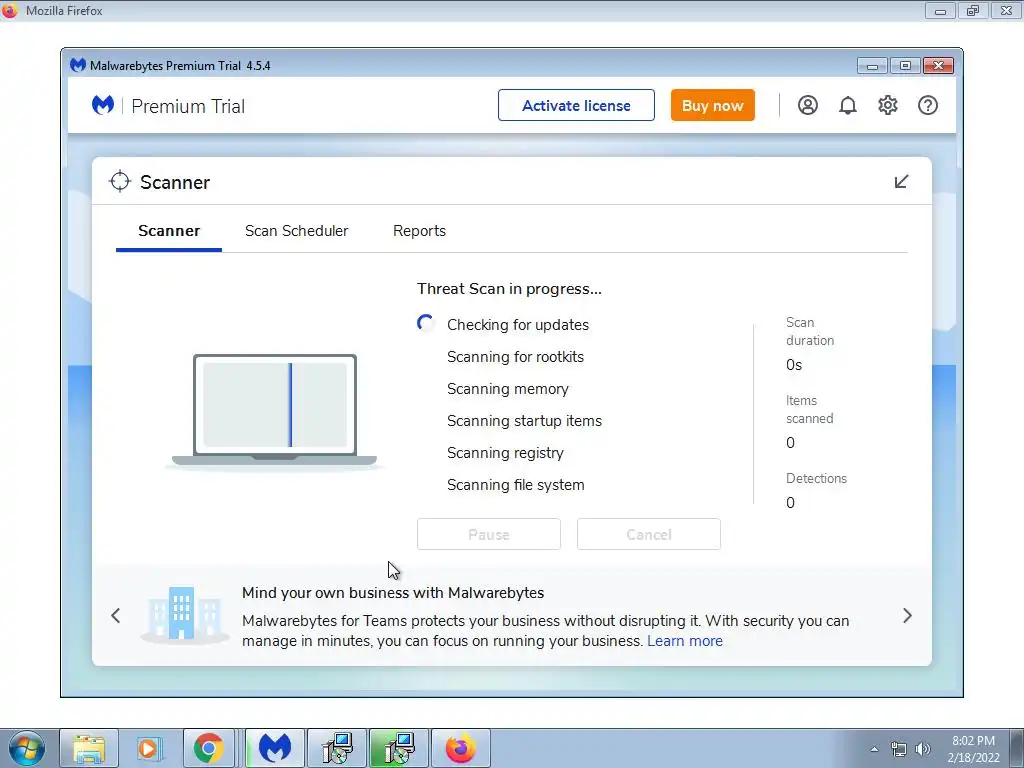Image resolution: width=1024 pixels, height=768 pixels.
Task: Show next promo with right chevron
Action: click(907, 615)
